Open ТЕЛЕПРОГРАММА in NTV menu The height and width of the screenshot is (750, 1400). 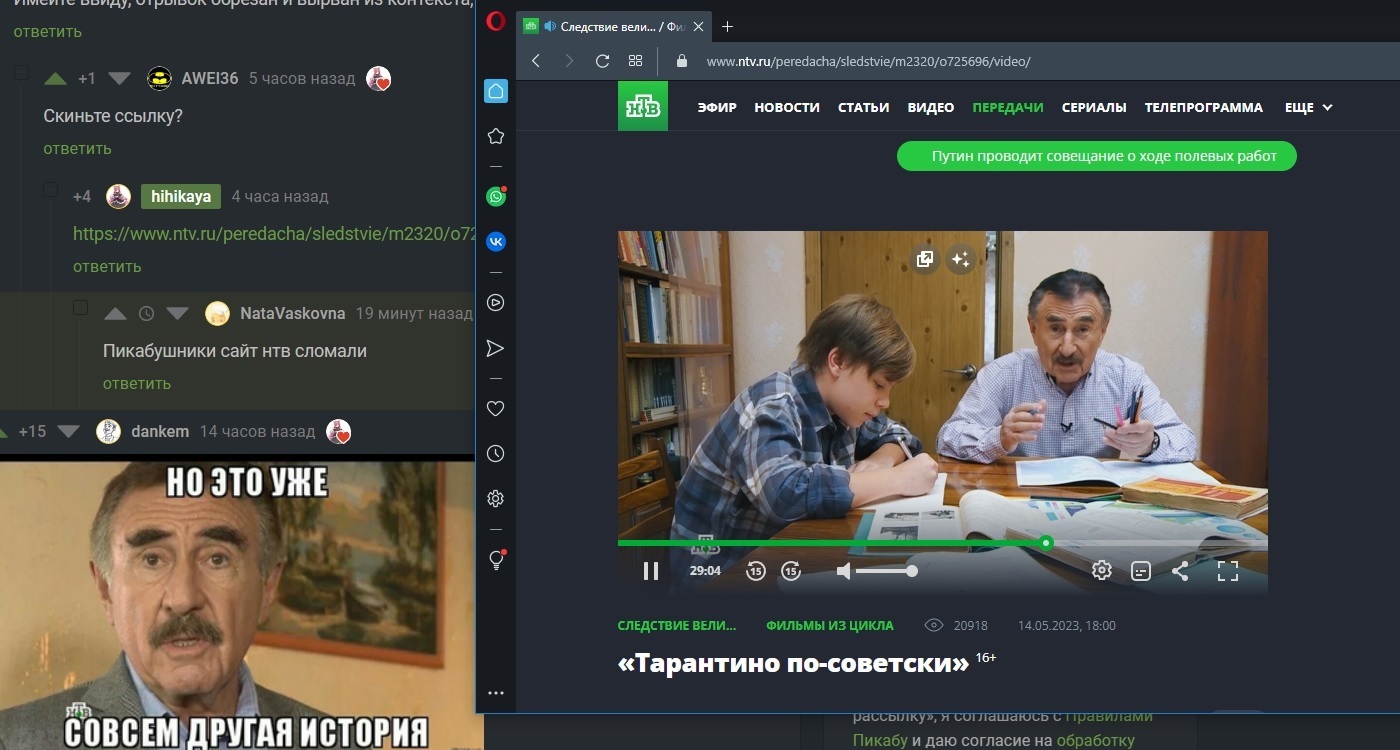click(1204, 107)
